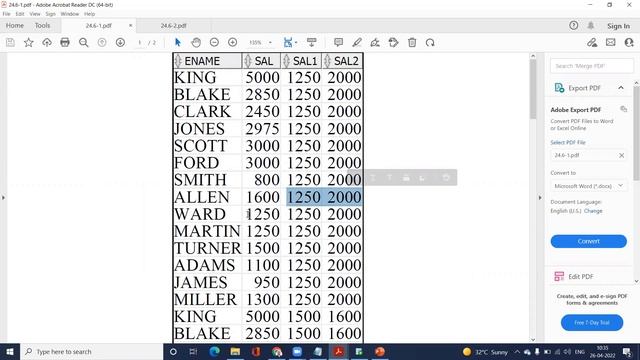Click the ENAME column header
Image resolution: width=640 pixels, height=360 pixels.
point(207,61)
